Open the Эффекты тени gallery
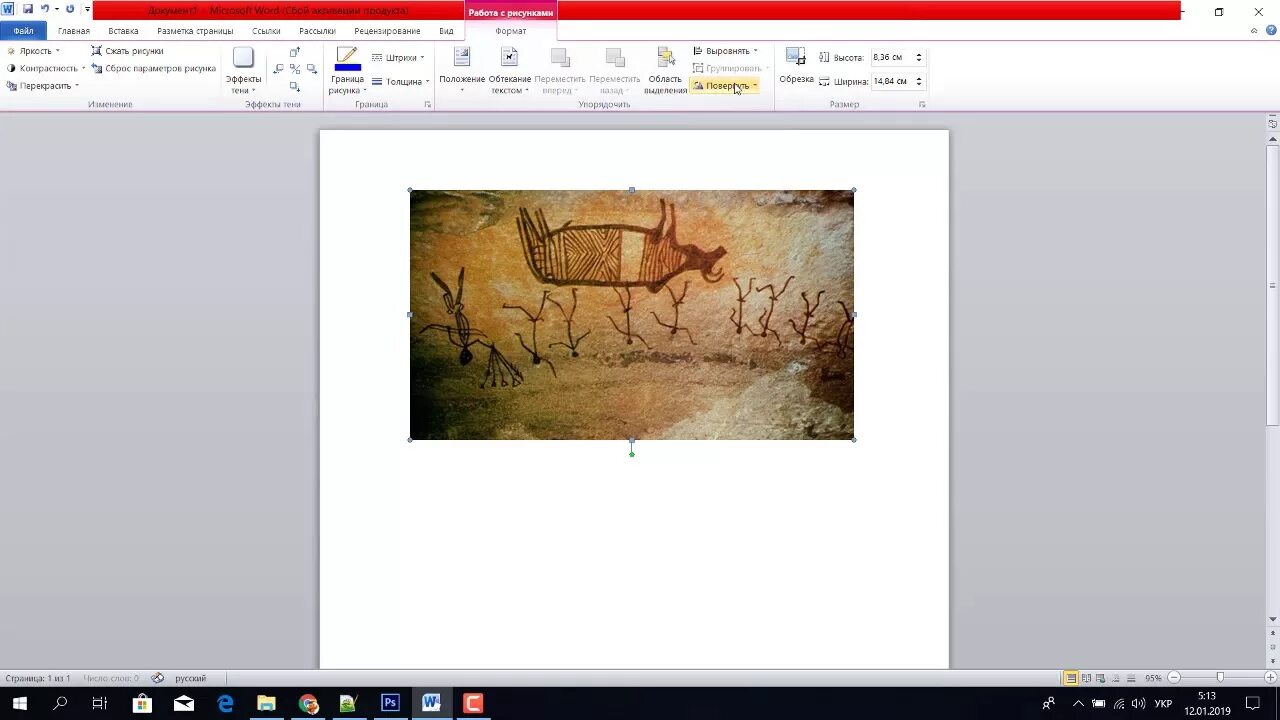 [x=243, y=69]
